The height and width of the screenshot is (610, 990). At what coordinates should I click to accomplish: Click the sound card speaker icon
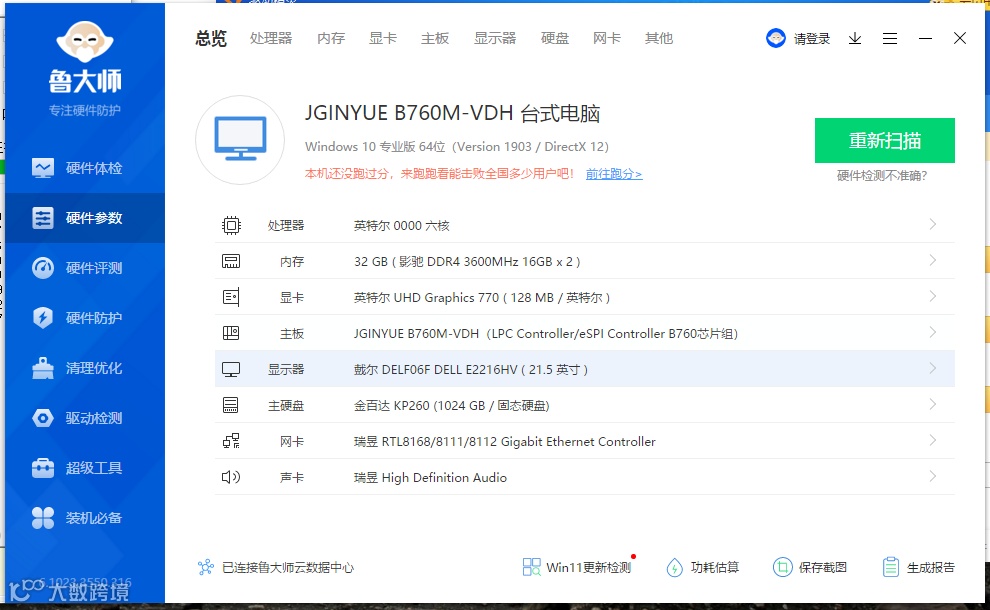[x=231, y=477]
